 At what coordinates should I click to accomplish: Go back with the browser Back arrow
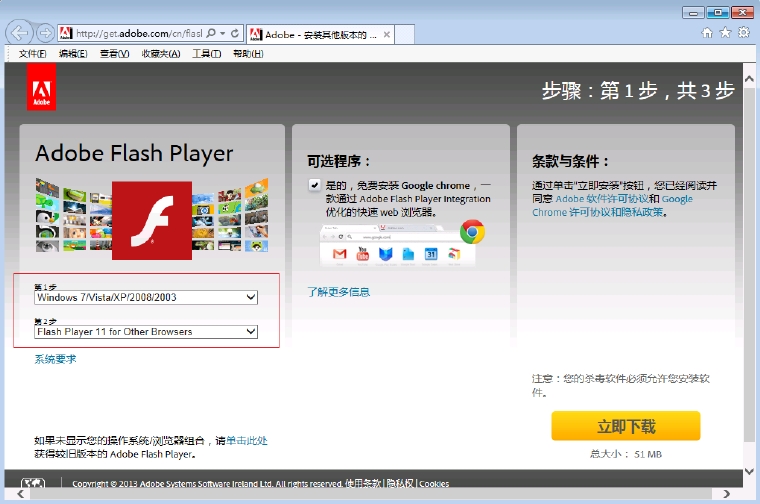pos(19,33)
